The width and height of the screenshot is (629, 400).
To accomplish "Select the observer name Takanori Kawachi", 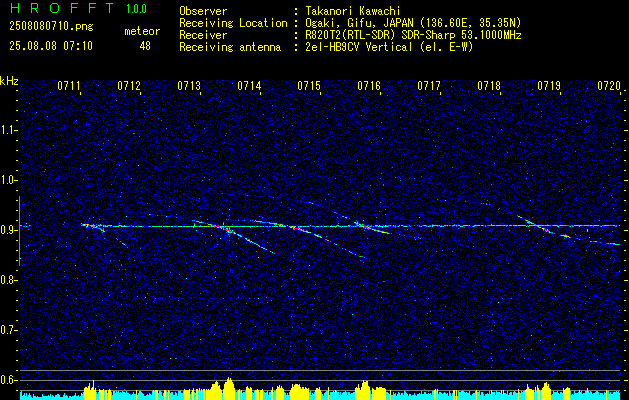I will [x=353, y=11].
